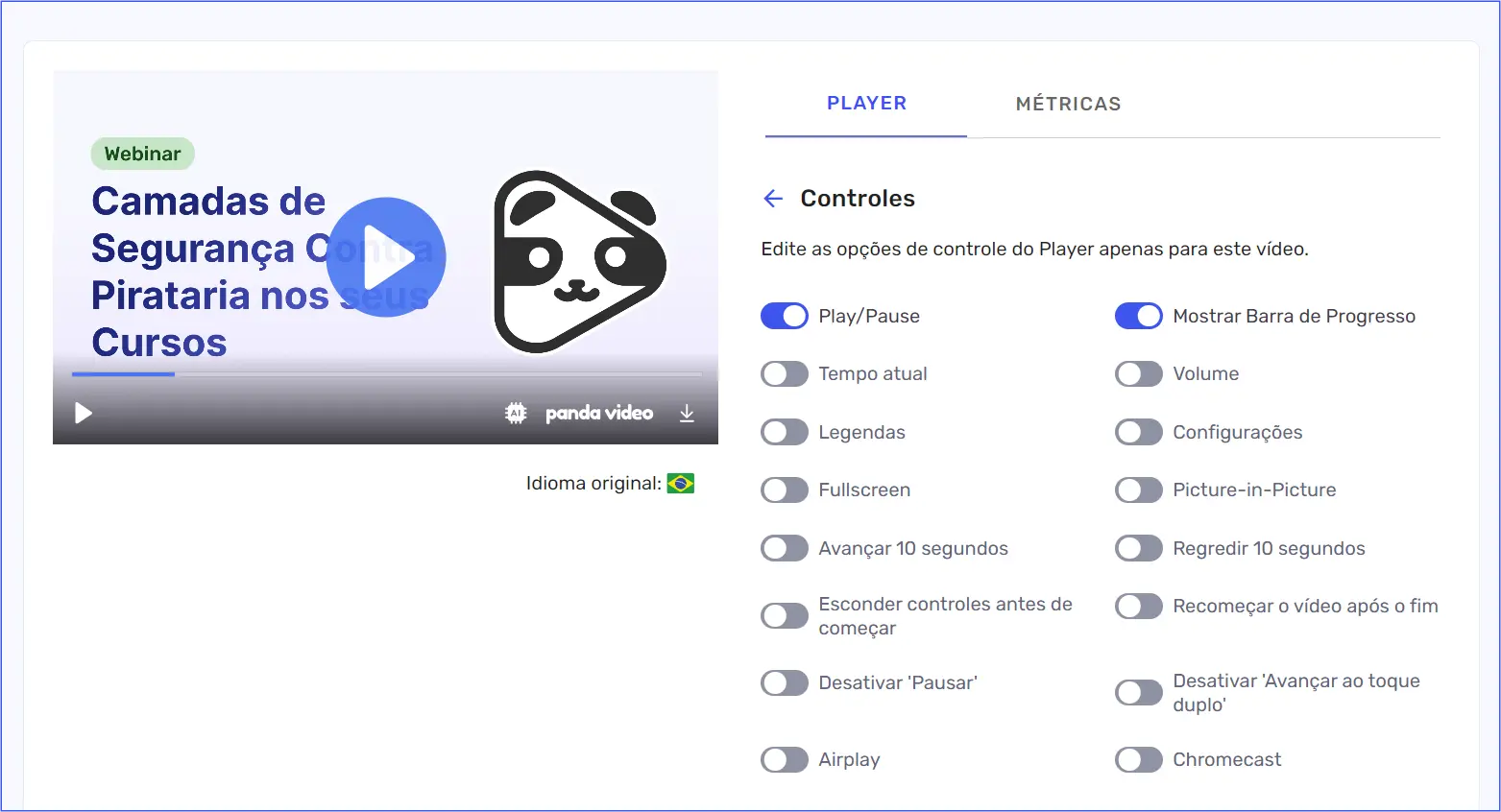
Task: Enable the Volume control
Action: 1139,373
